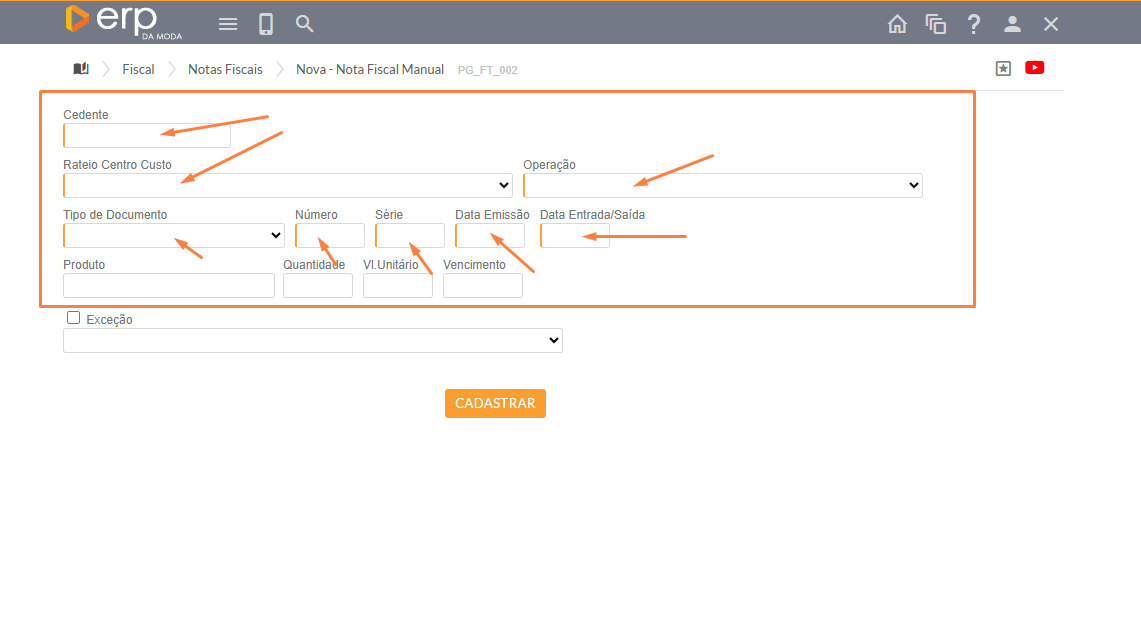Screen dimensions: 1141x617
Task: Click the multiple windows icon
Action: 935,24
